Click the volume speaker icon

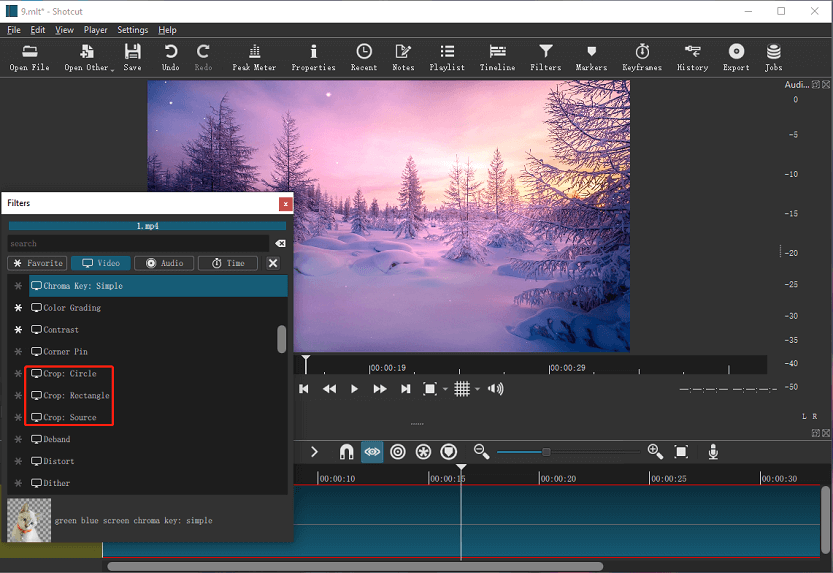tap(496, 389)
